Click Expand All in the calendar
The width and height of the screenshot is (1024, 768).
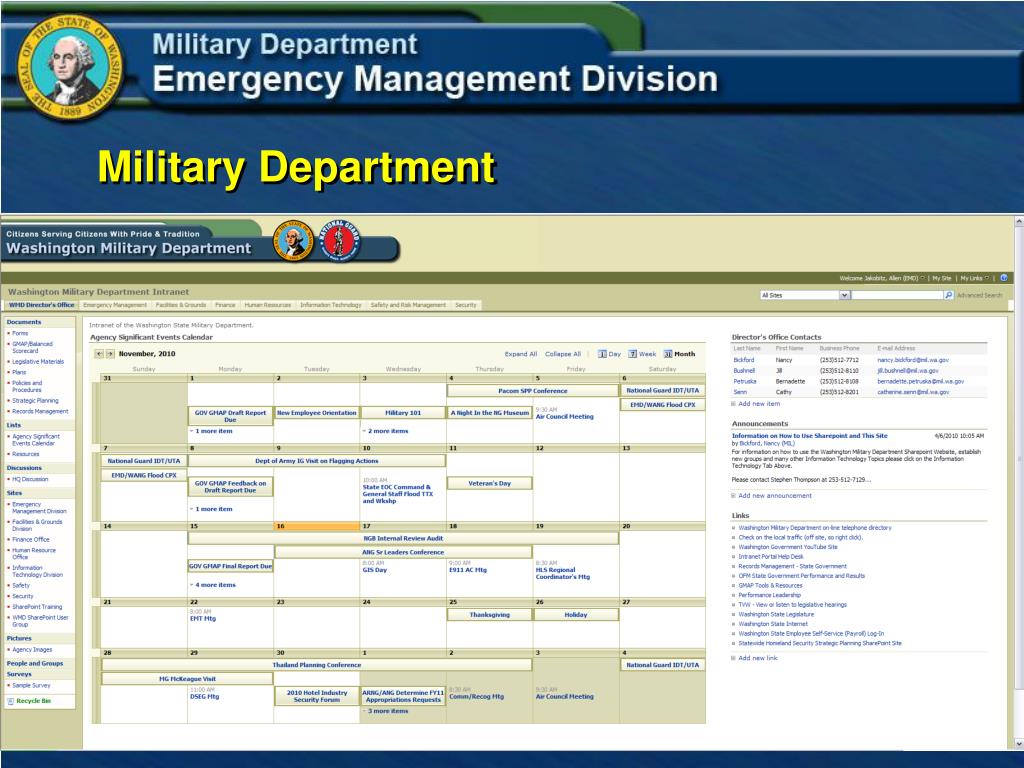pos(520,354)
